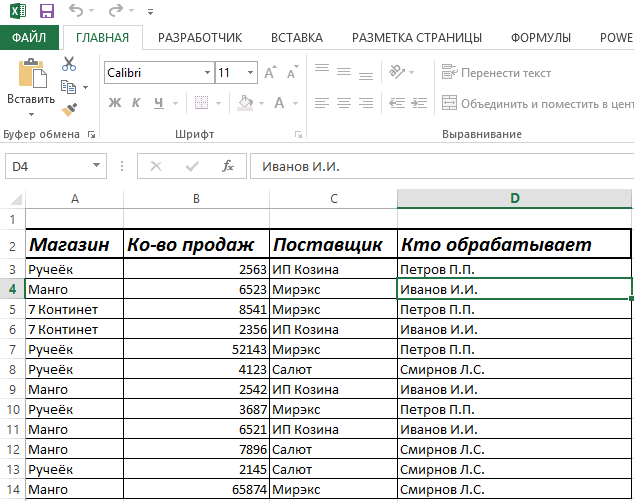Image resolution: width=634 pixels, height=501 pixels.
Task: Select the Кто обрабатывает header cell
Action: [514, 244]
